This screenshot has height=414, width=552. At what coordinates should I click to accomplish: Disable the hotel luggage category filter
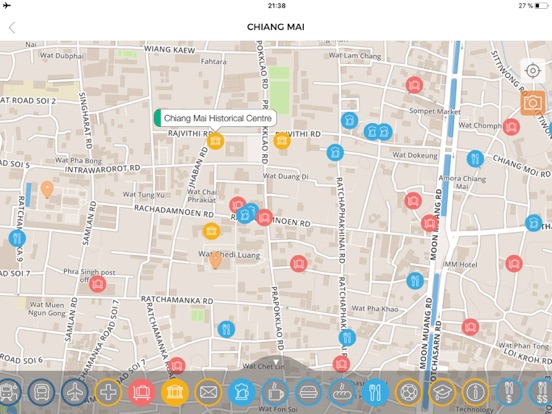tap(142, 392)
